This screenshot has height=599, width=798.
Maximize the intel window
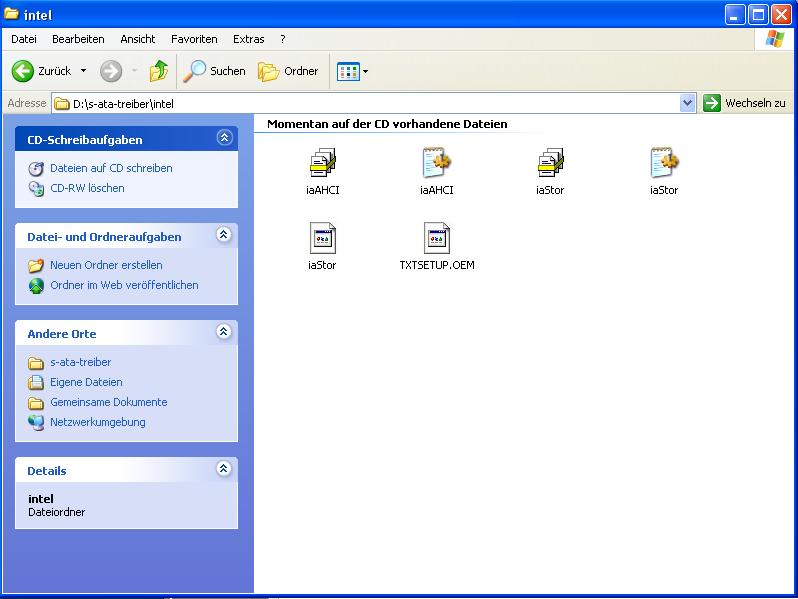click(x=758, y=15)
